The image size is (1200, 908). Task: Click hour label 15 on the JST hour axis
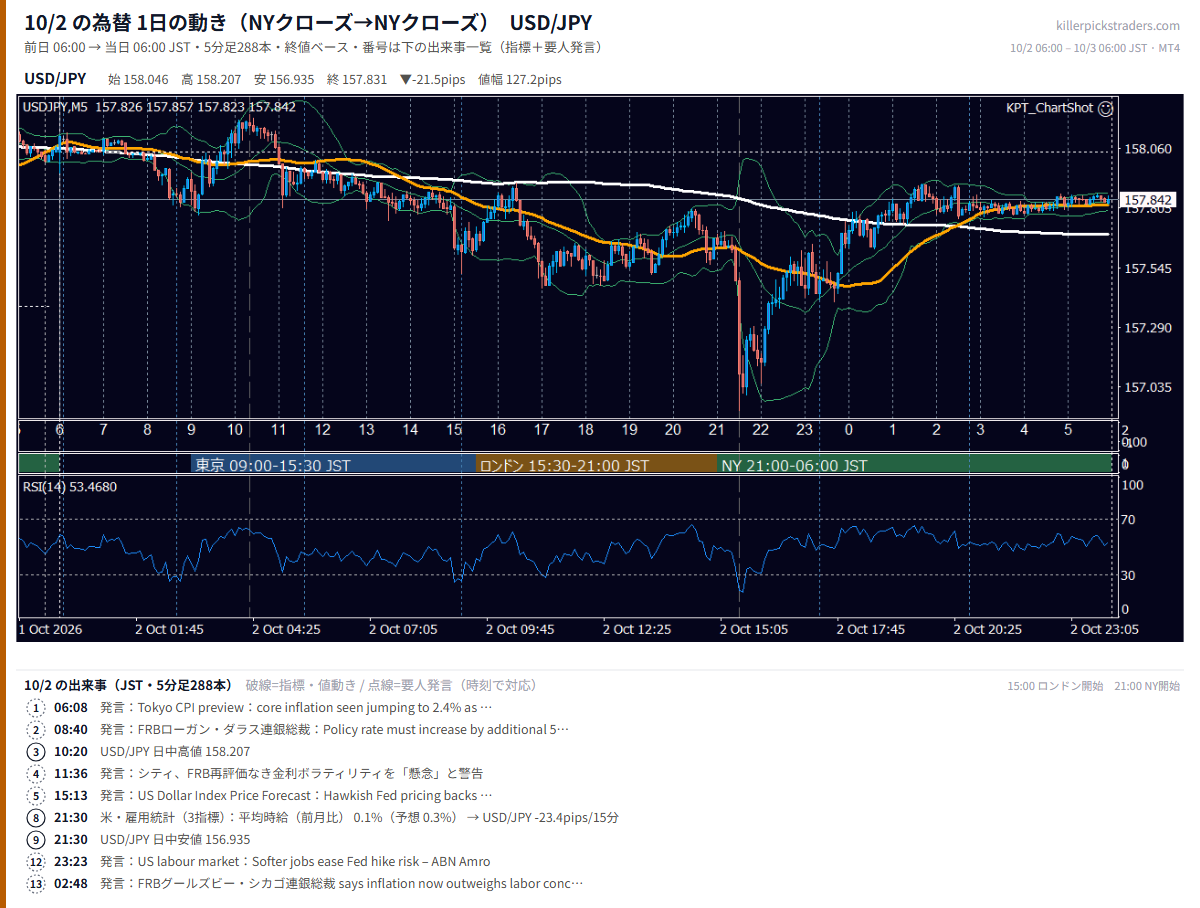point(454,430)
